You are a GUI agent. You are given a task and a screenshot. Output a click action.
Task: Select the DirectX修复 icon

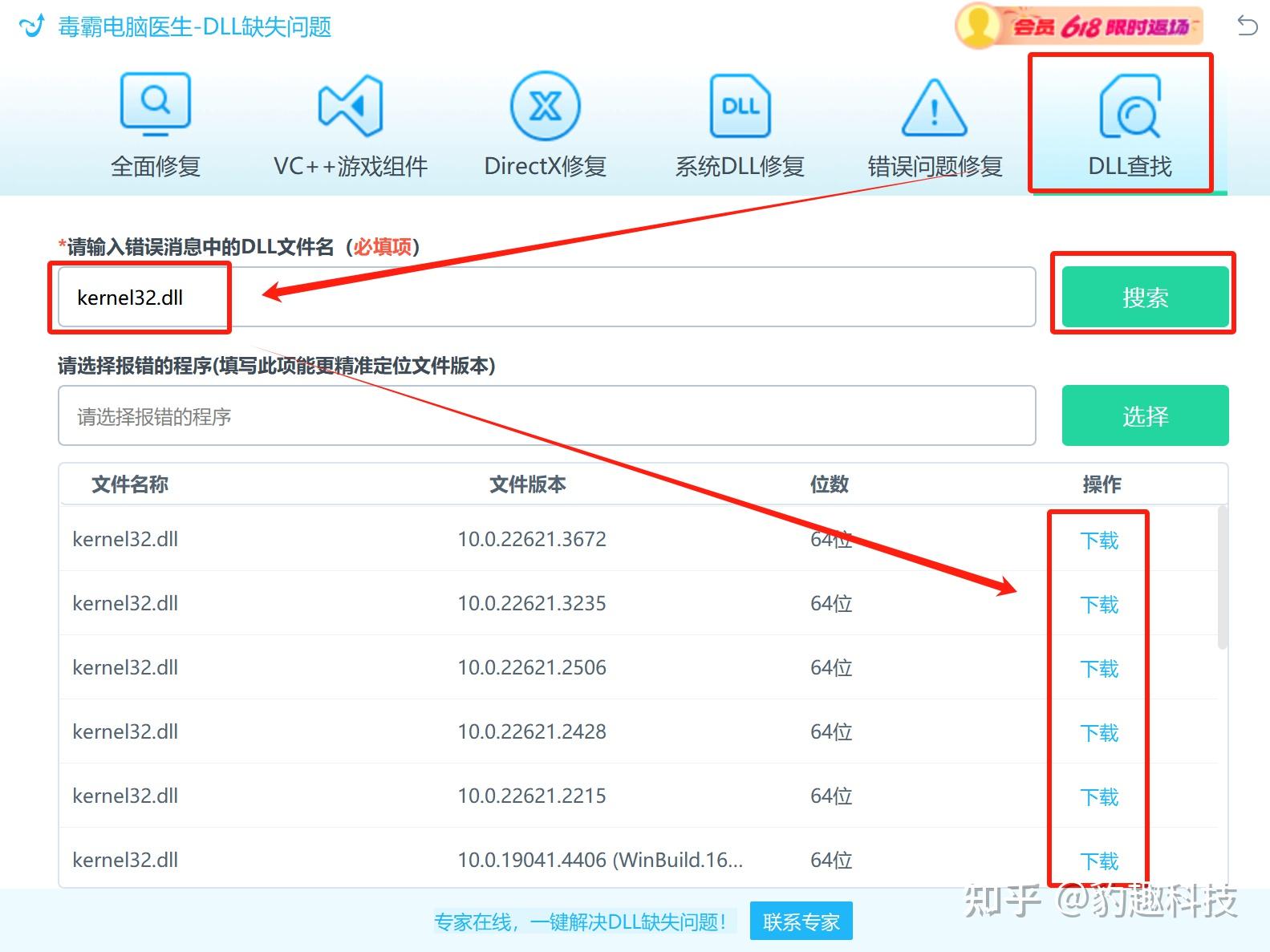[x=546, y=105]
